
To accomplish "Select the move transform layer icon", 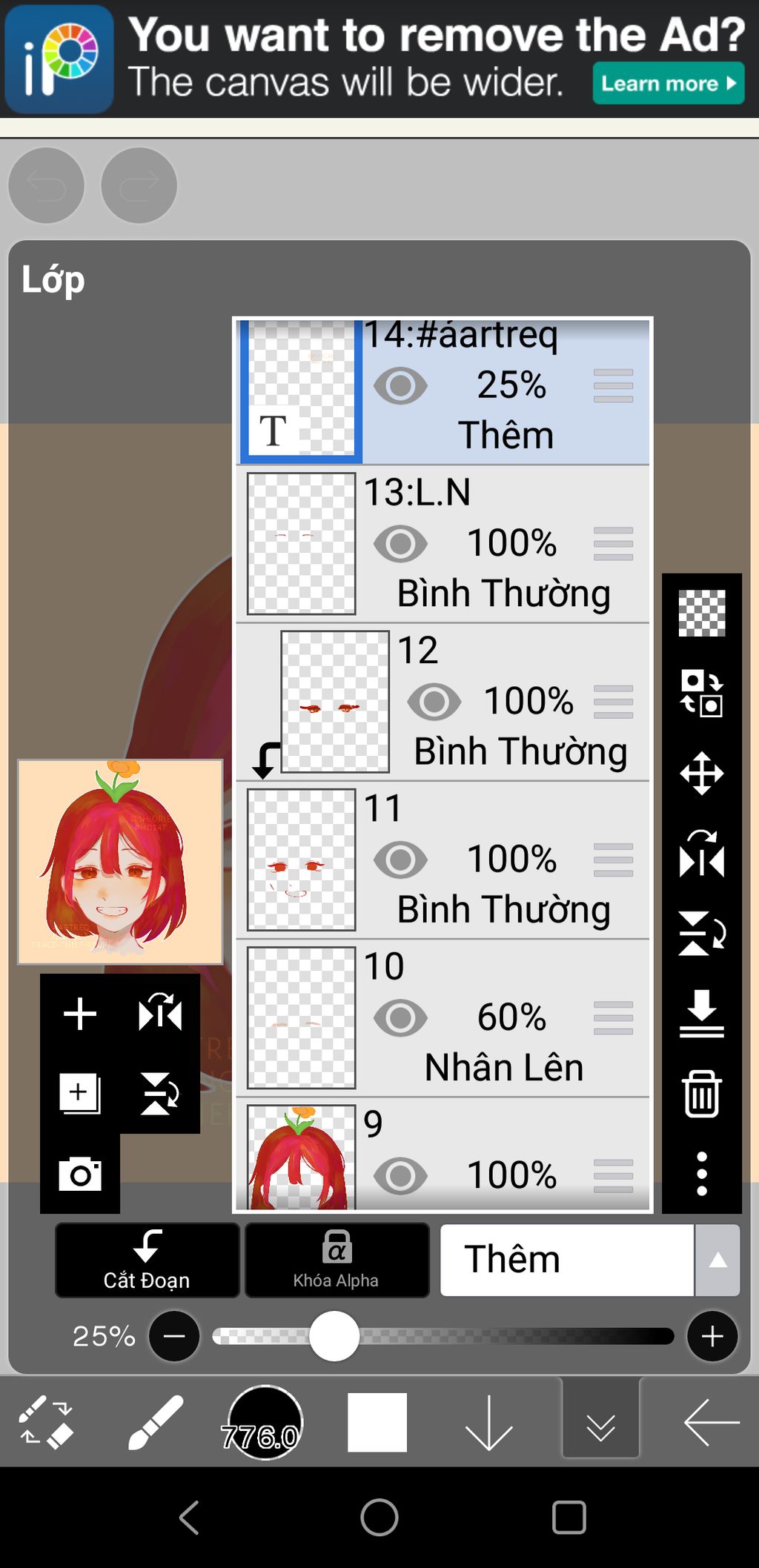I will point(701,774).
